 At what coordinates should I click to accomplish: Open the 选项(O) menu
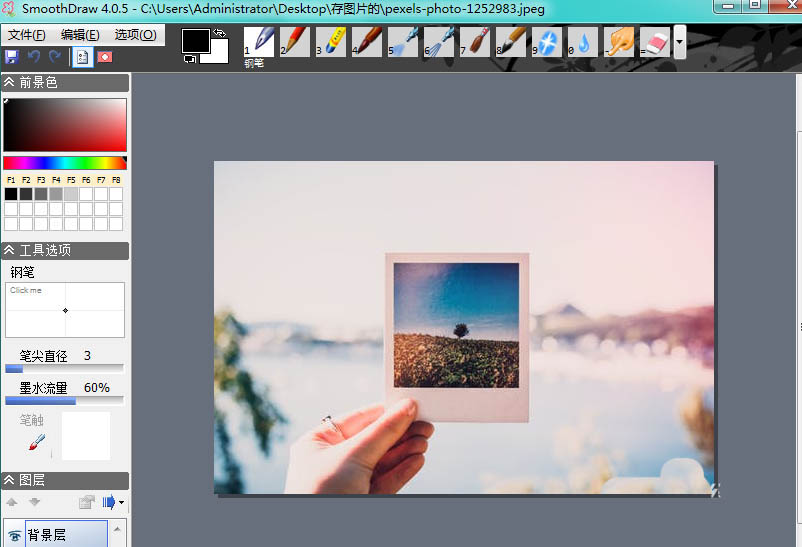135,35
